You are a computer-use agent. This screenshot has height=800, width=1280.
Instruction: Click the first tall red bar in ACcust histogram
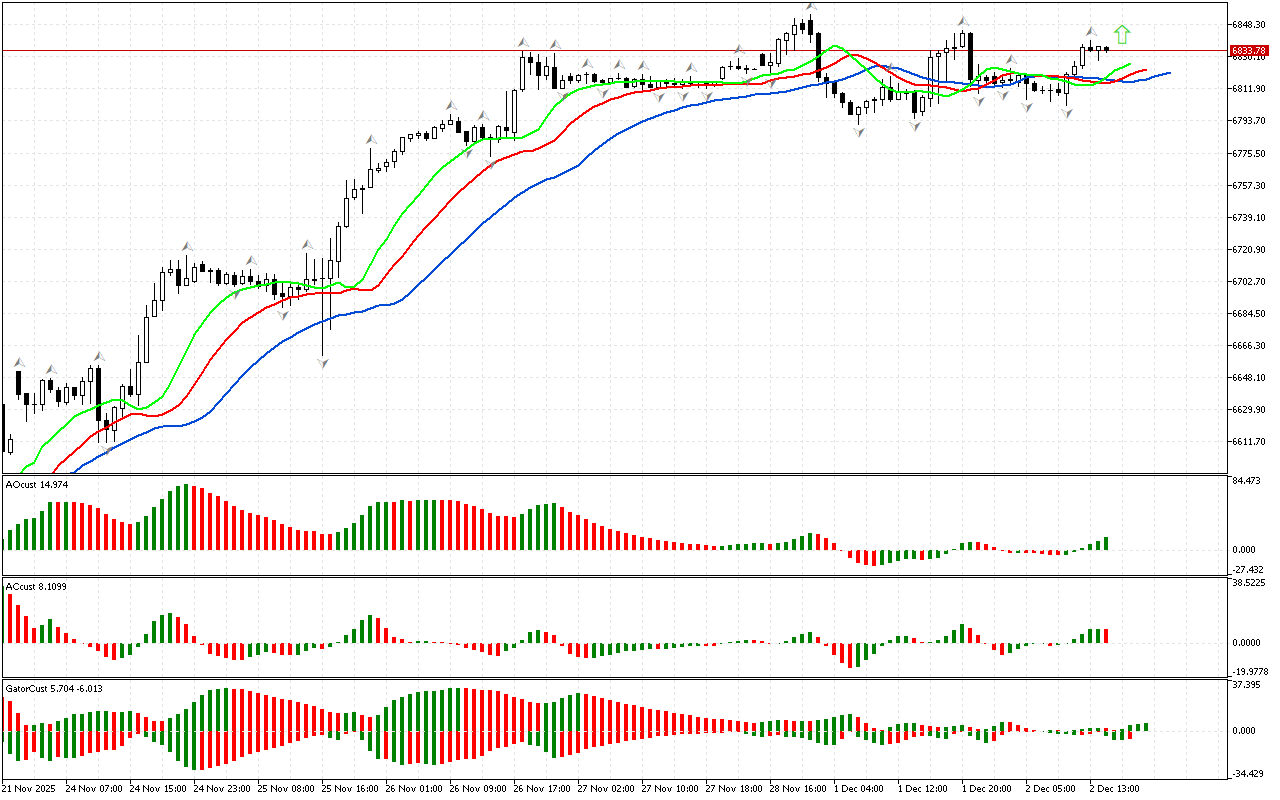pos(11,618)
